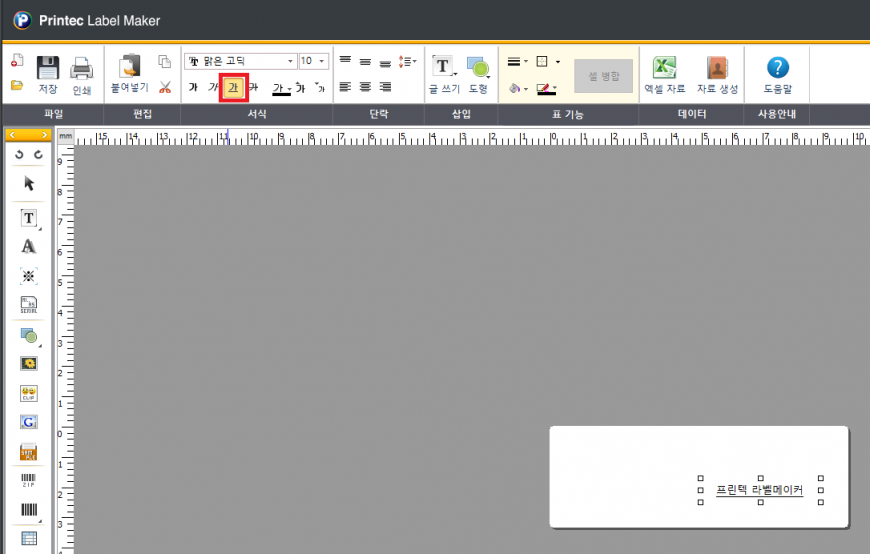Open a file using the folder icon
This screenshot has height=554, width=870.
click(17, 85)
